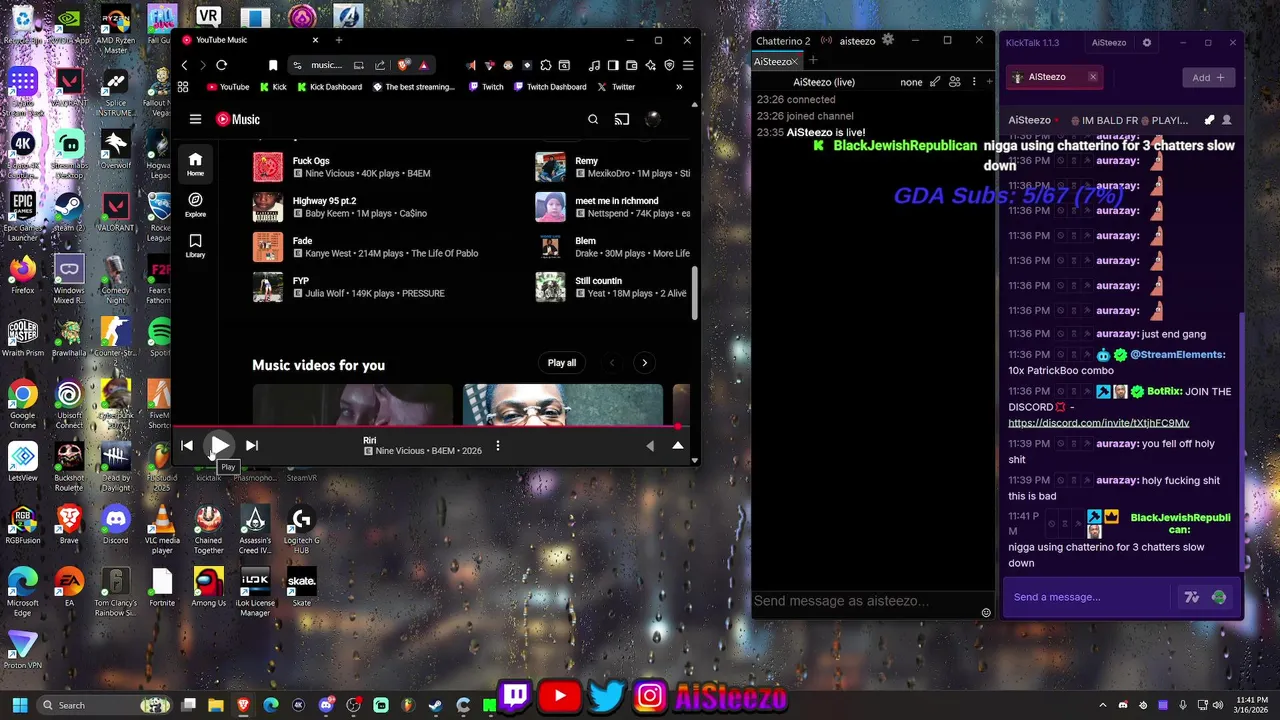
Task: Click the share page icon in address bar
Action: pyautogui.click(x=380, y=65)
